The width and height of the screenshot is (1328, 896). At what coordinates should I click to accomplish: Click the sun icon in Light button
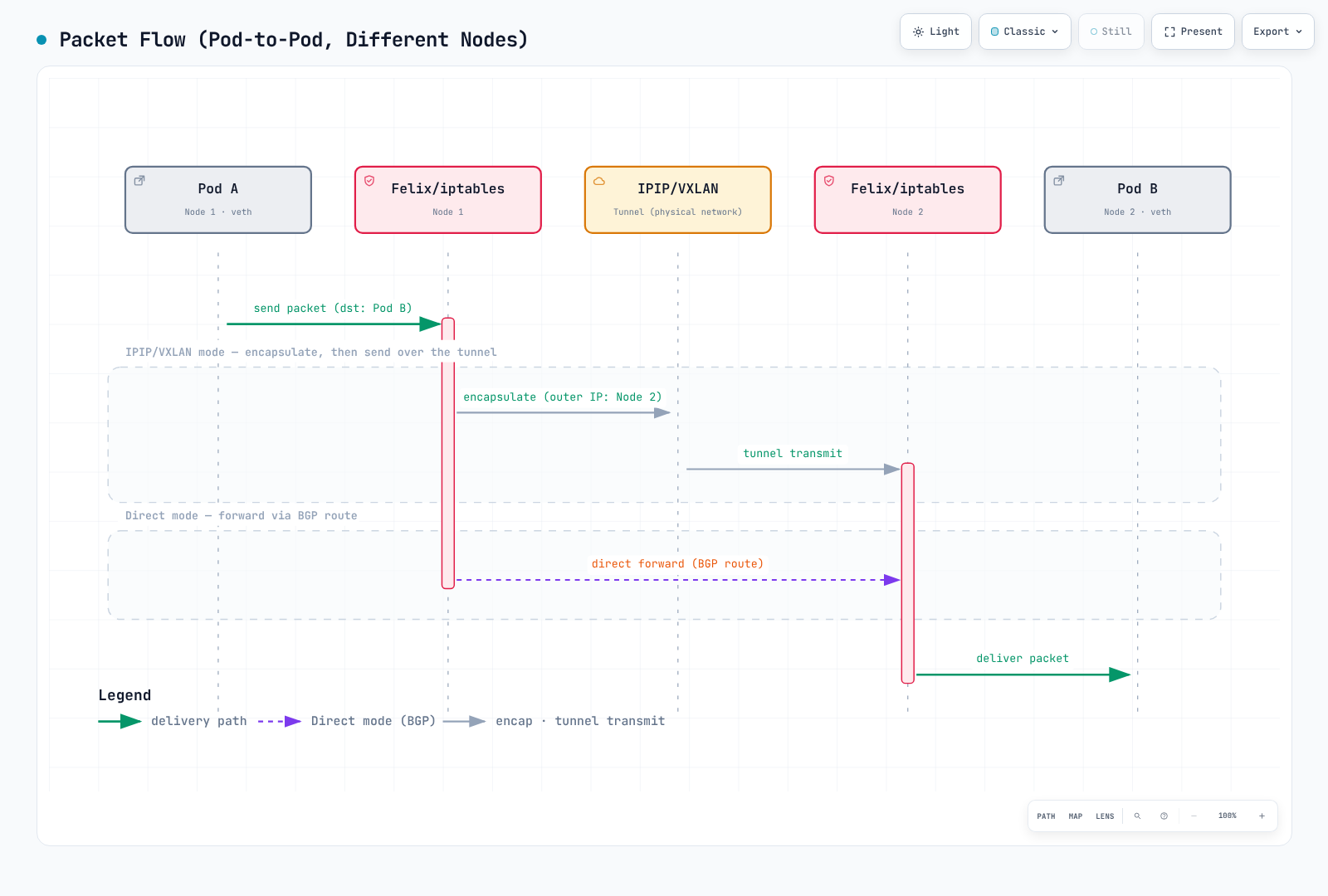click(918, 32)
